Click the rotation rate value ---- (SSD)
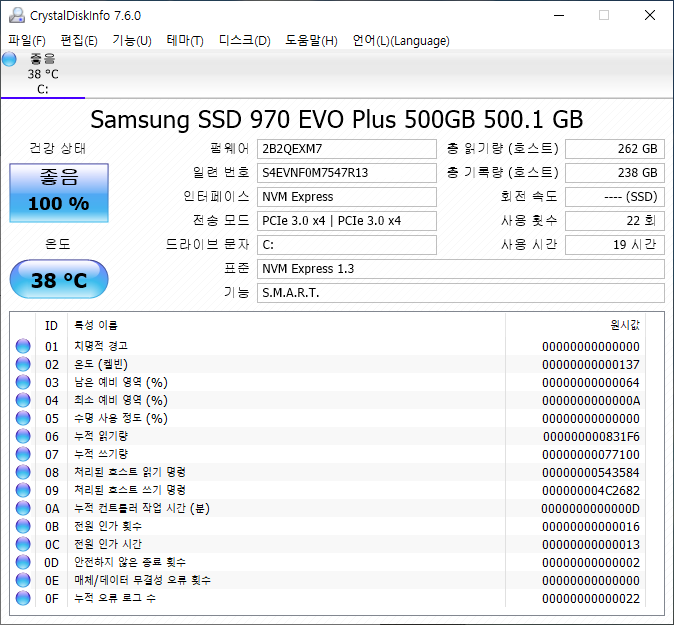This screenshot has height=625, width=674. (615, 197)
